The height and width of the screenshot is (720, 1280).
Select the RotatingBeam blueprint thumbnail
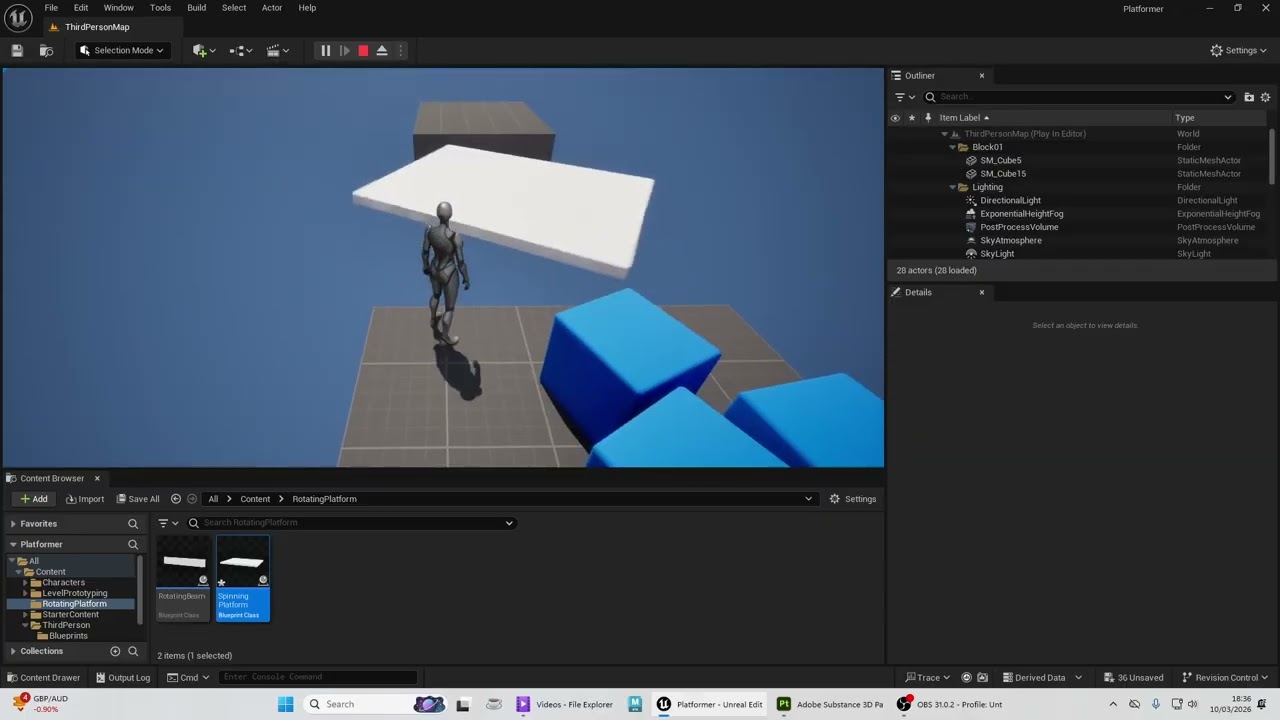[184, 578]
